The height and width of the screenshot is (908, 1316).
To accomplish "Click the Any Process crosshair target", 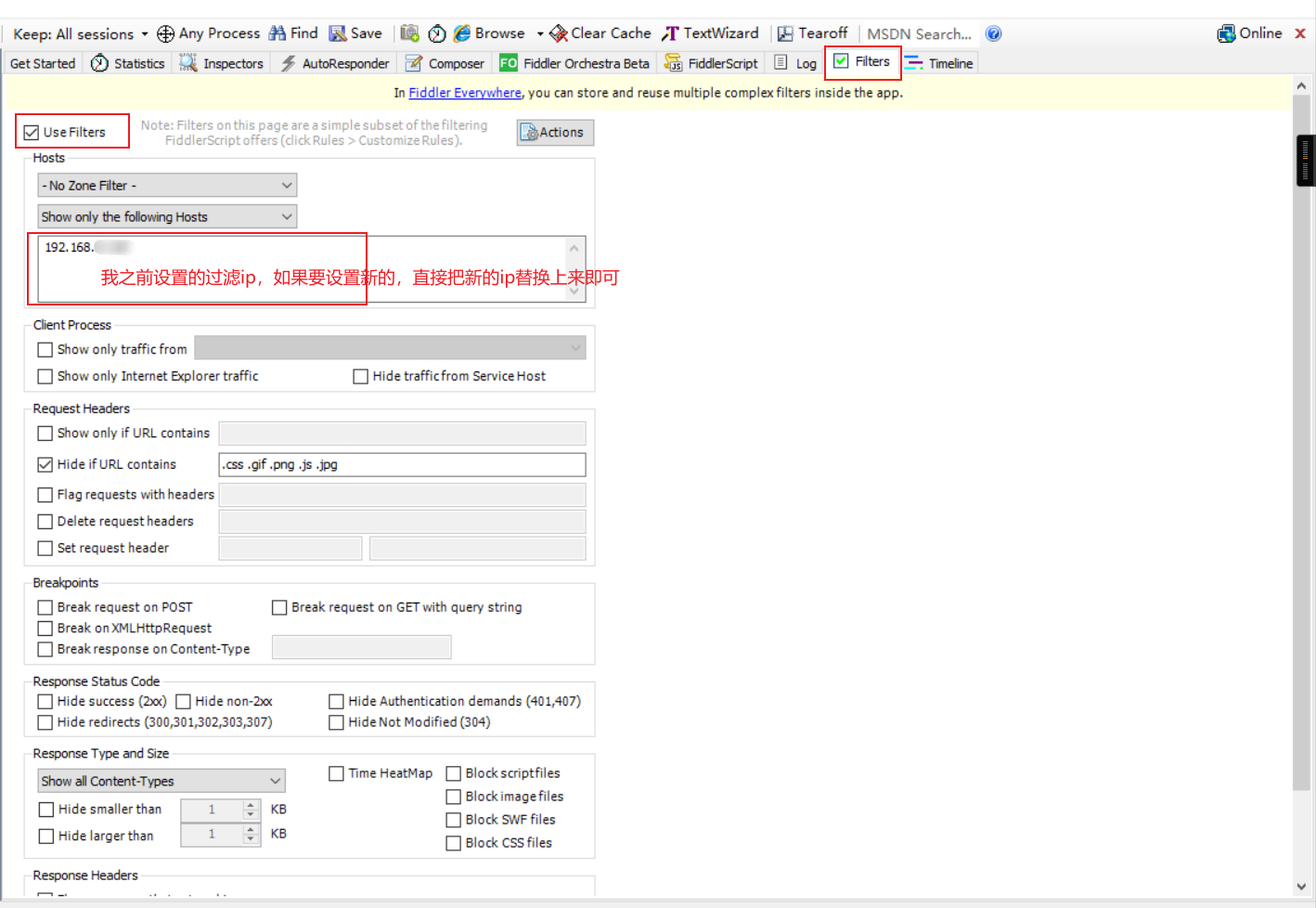I will 166,33.
